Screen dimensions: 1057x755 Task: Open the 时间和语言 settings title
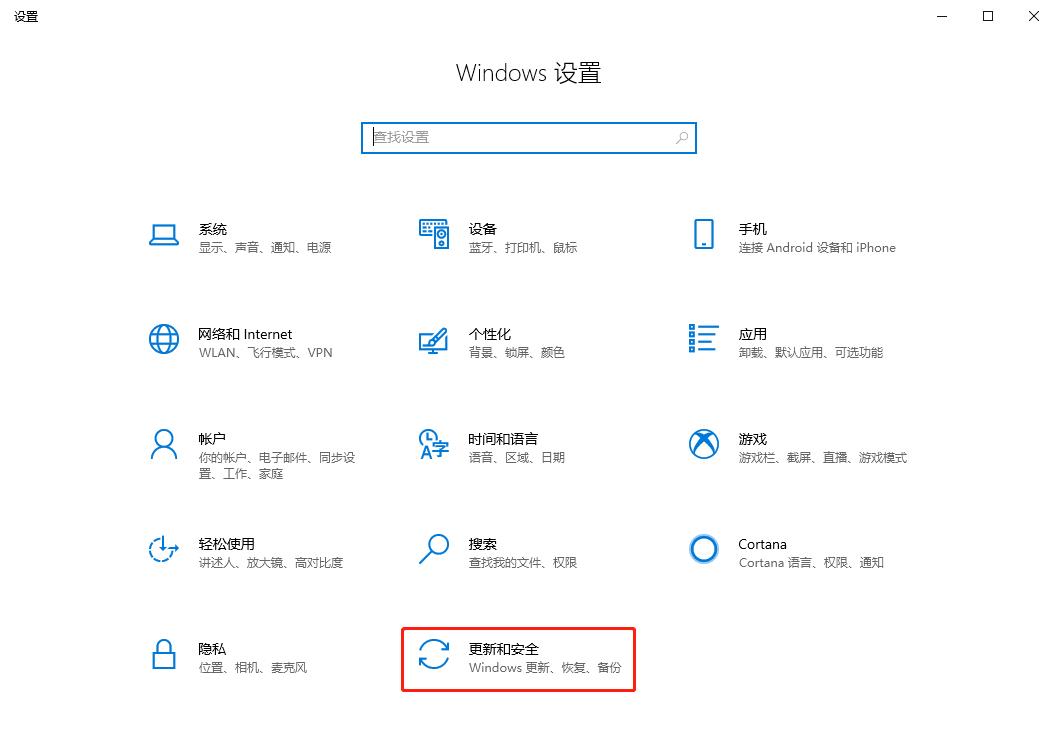tap(504, 439)
